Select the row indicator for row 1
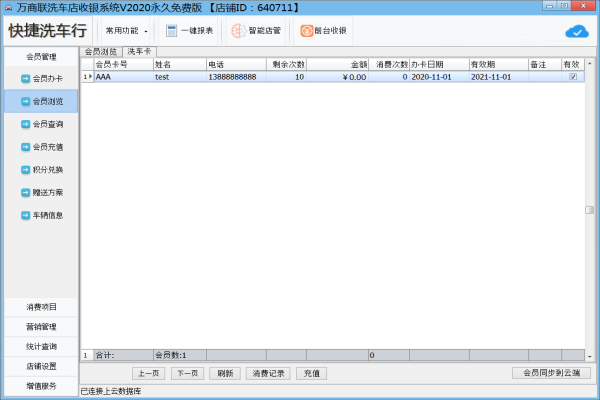Screen dimensions: 600x400 point(88,77)
